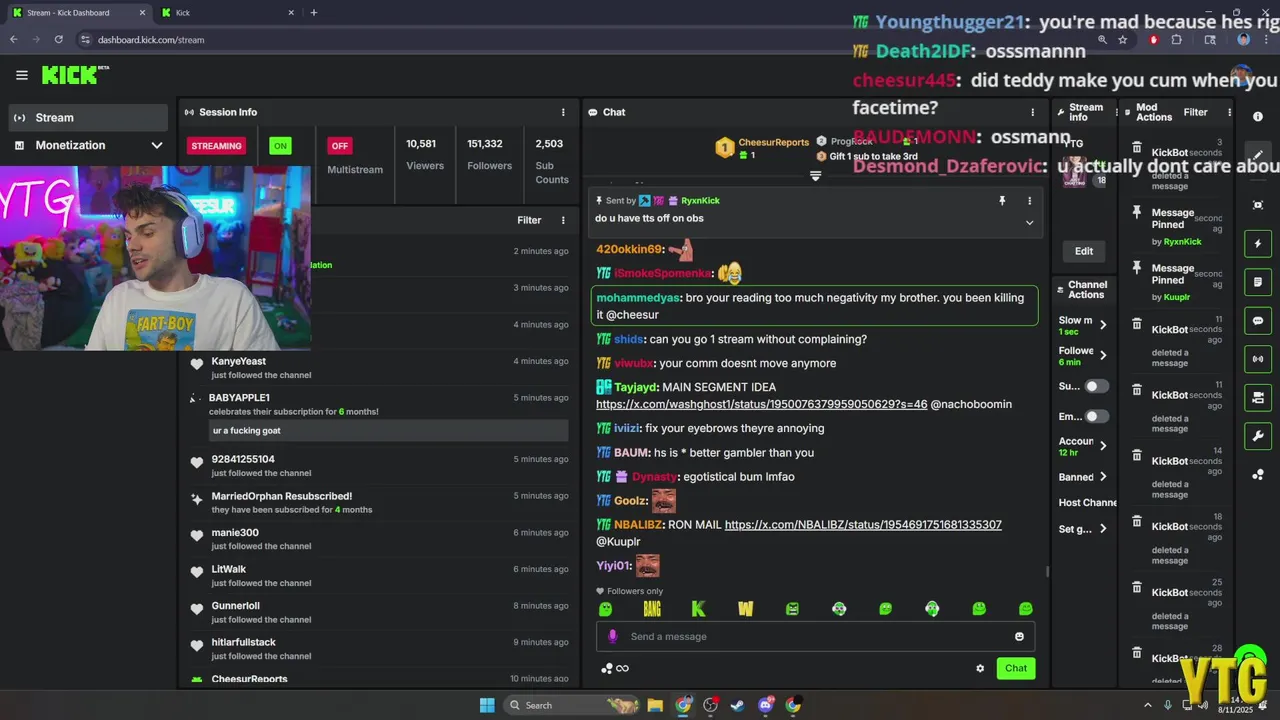Click the info icon in right sidebar
This screenshot has width=1280, height=720.
1258,117
